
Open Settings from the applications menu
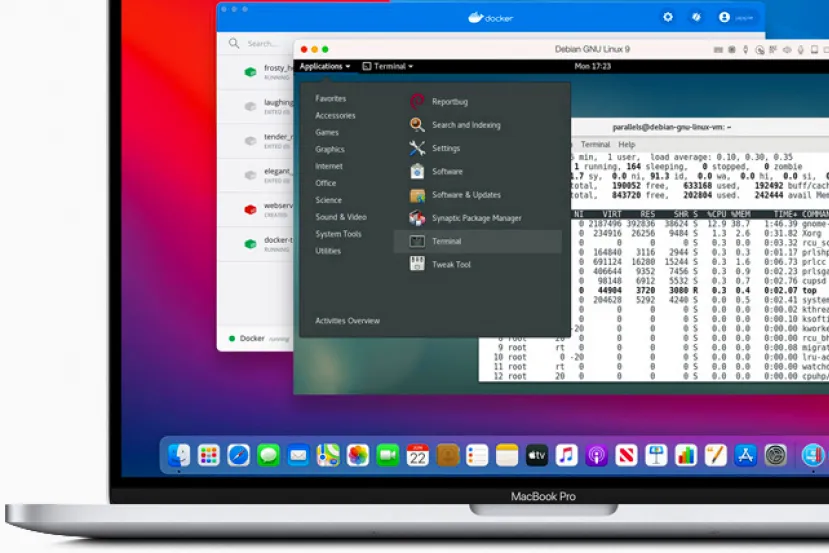click(x=477, y=148)
